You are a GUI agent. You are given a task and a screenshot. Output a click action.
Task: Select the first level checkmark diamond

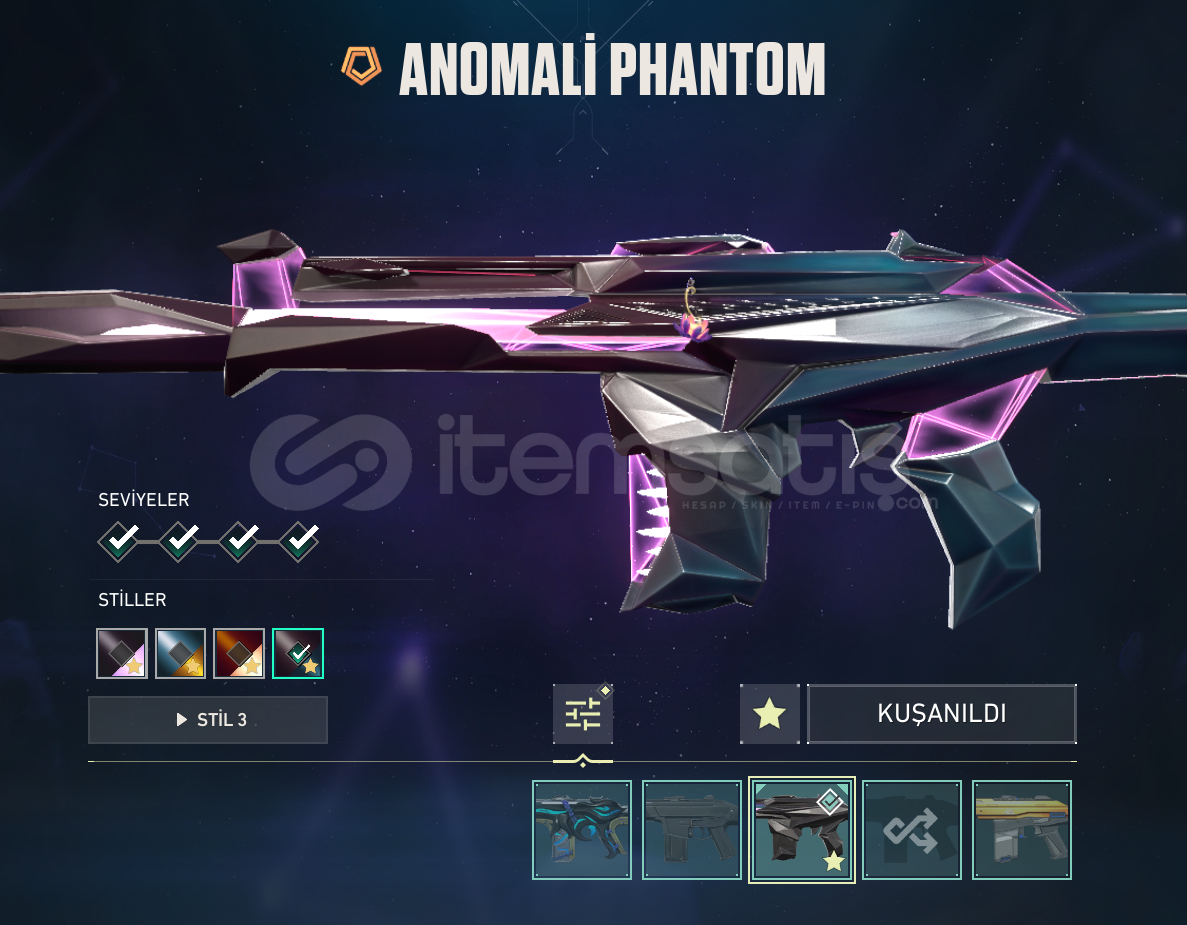119,541
